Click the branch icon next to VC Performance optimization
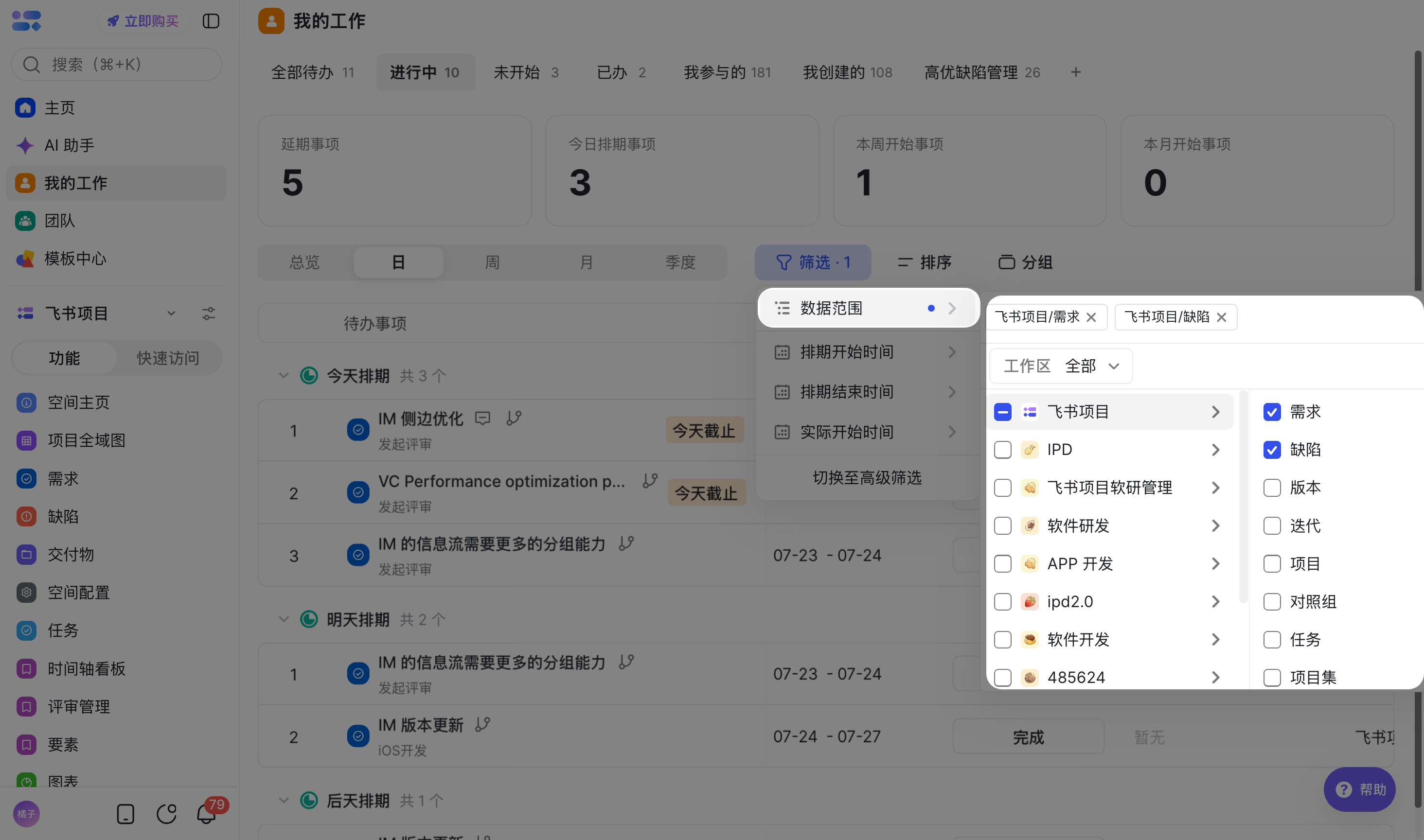Viewport: 1424px width, 840px height. click(650, 481)
